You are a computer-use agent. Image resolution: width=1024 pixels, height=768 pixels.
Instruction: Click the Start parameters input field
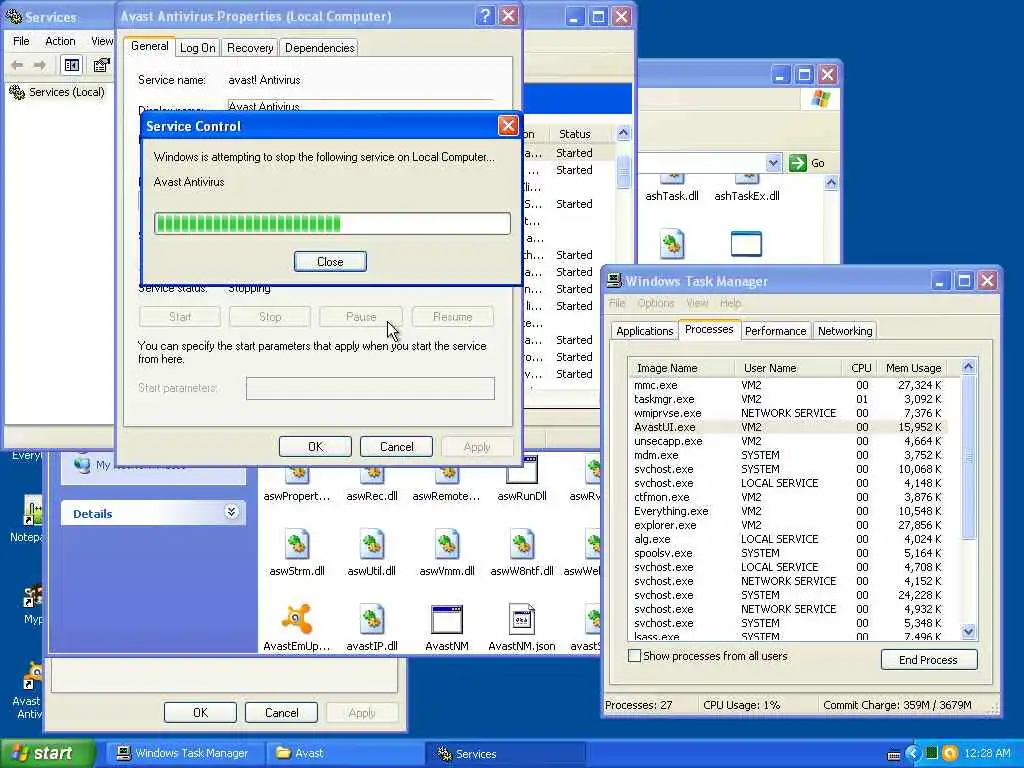[370, 388]
